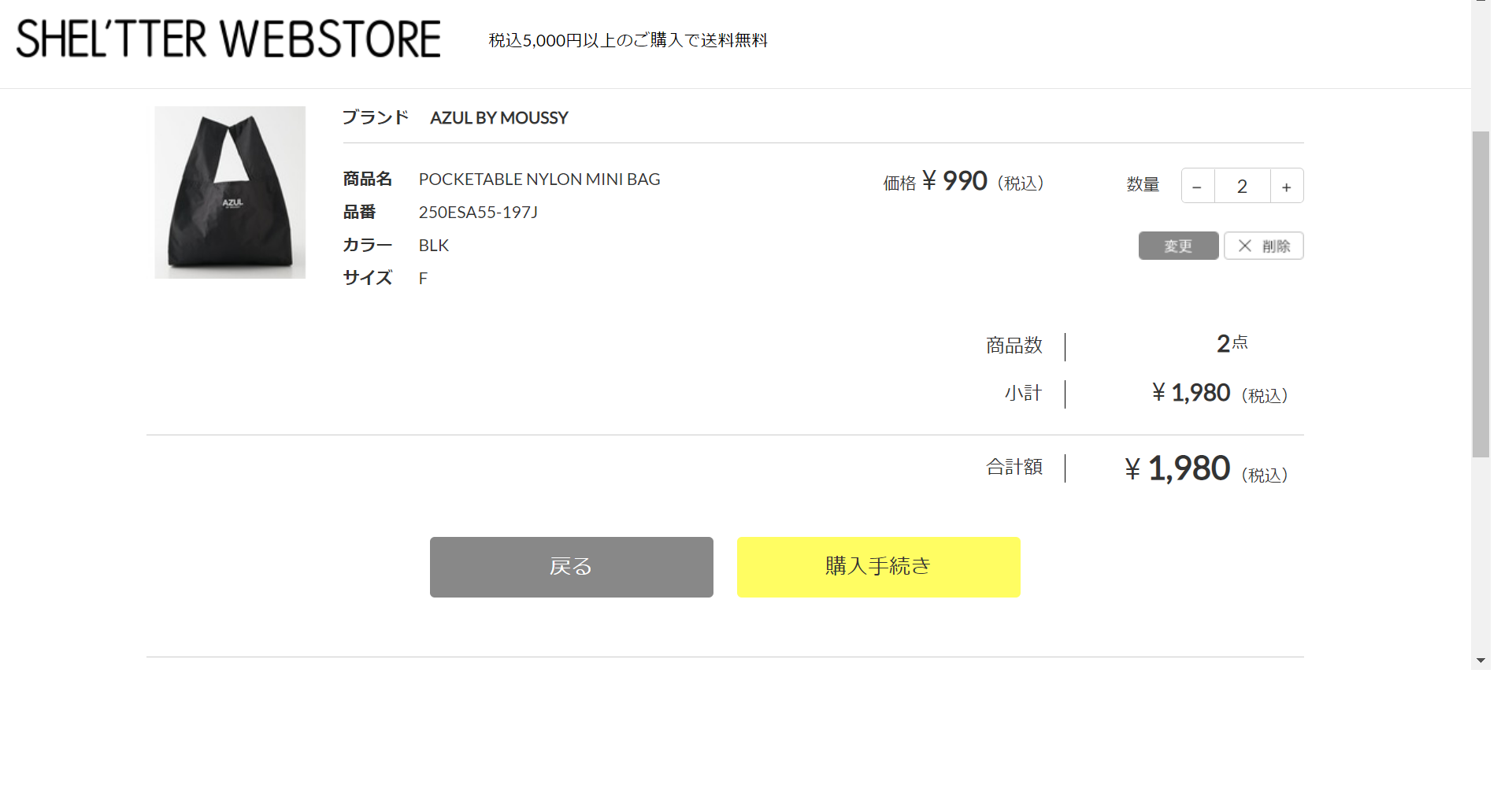Image resolution: width=1512 pixels, height=803 pixels.
Task: Go back using the 戻る button
Action: click(572, 567)
